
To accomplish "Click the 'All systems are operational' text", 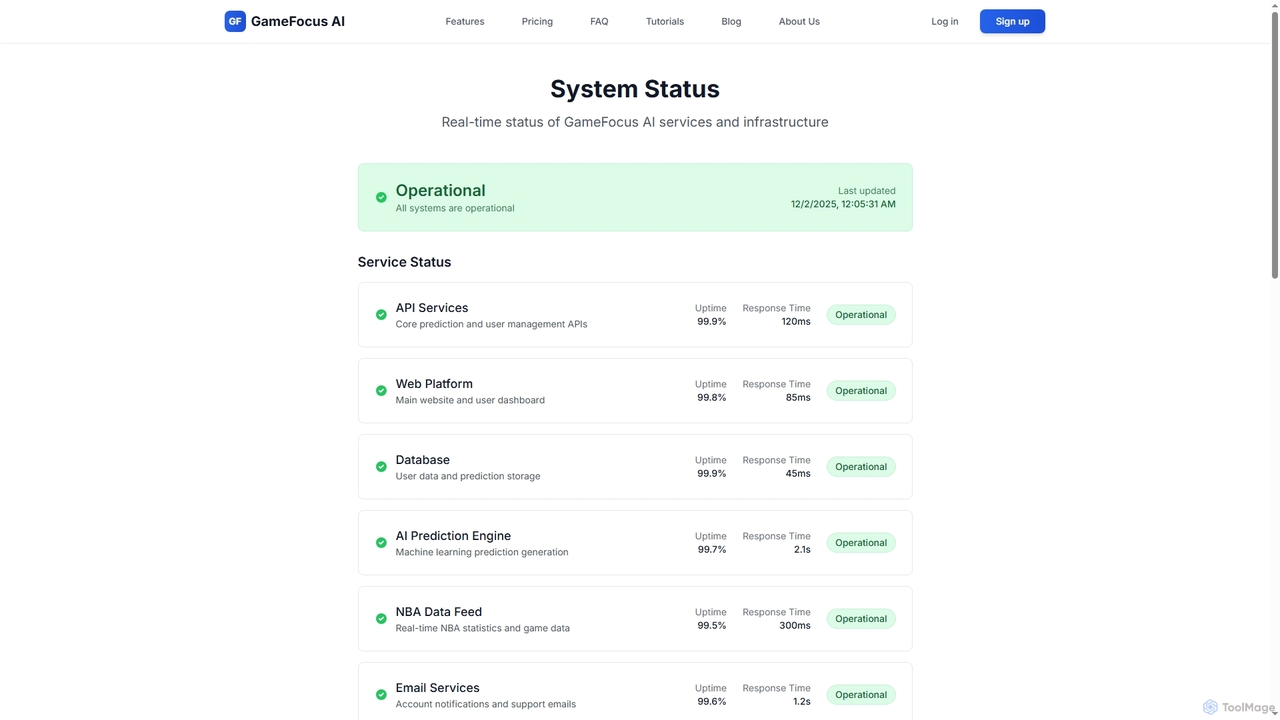I will click(455, 208).
